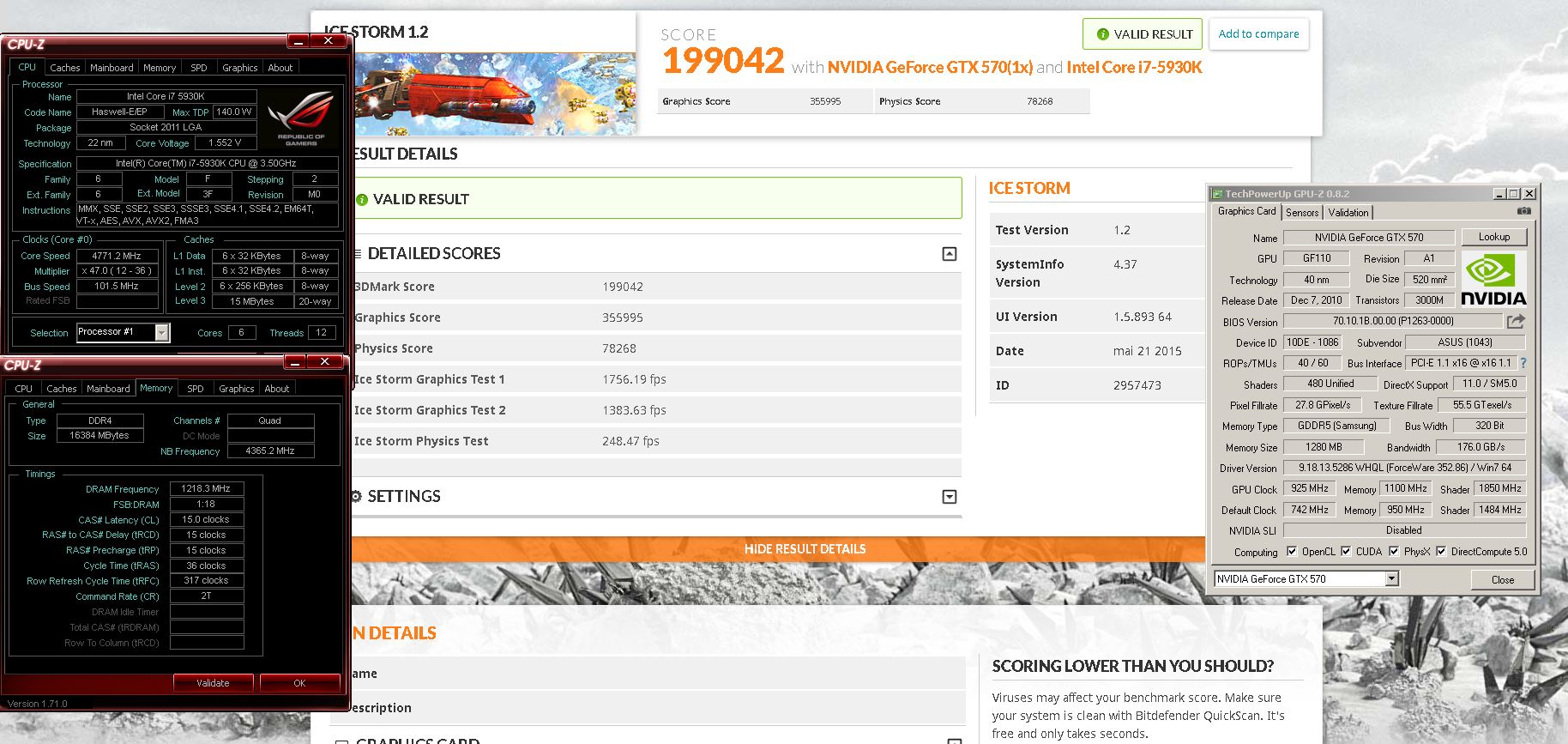Click the BIOS version share icon in GPU-Z
1568x744 pixels.
[x=1516, y=321]
